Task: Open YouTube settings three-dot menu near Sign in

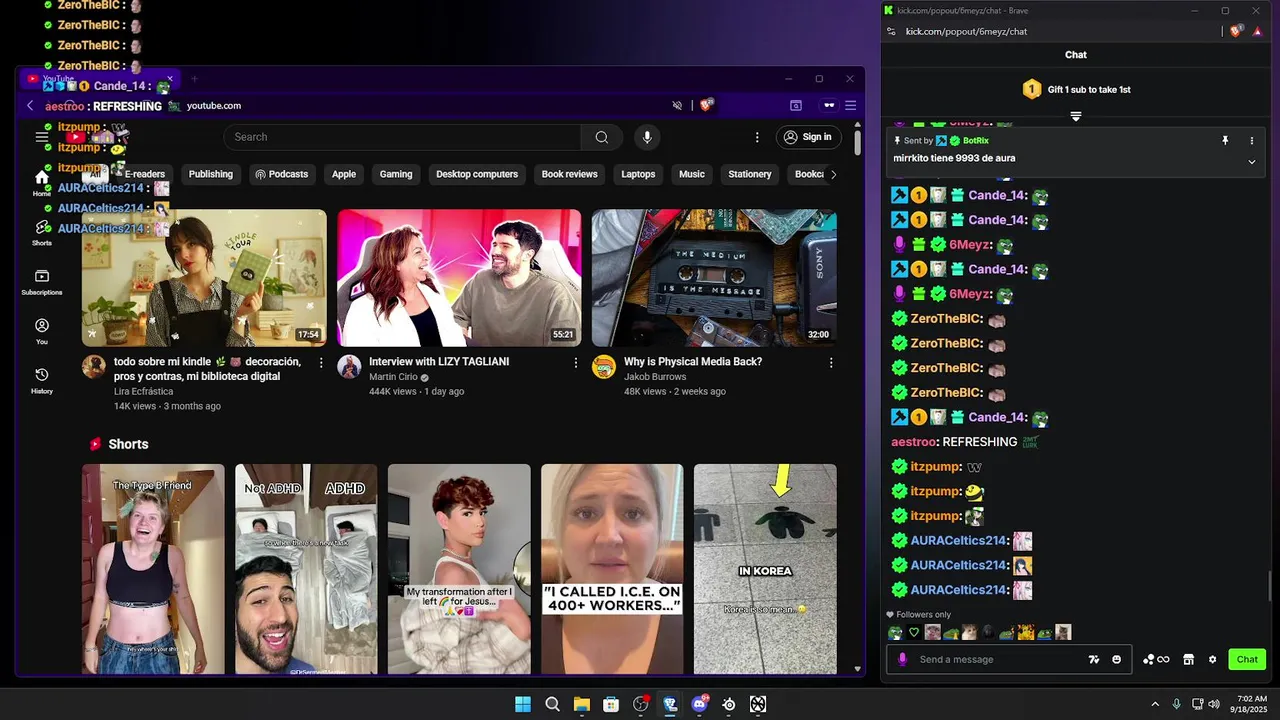Action: (757, 137)
